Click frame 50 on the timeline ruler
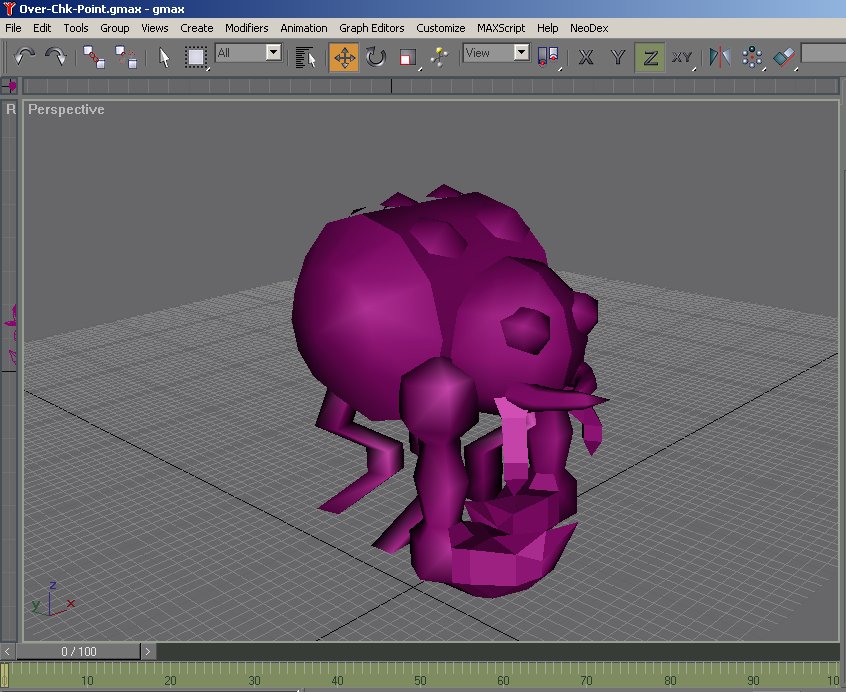The height and width of the screenshot is (692, 846). click(420, 680)
